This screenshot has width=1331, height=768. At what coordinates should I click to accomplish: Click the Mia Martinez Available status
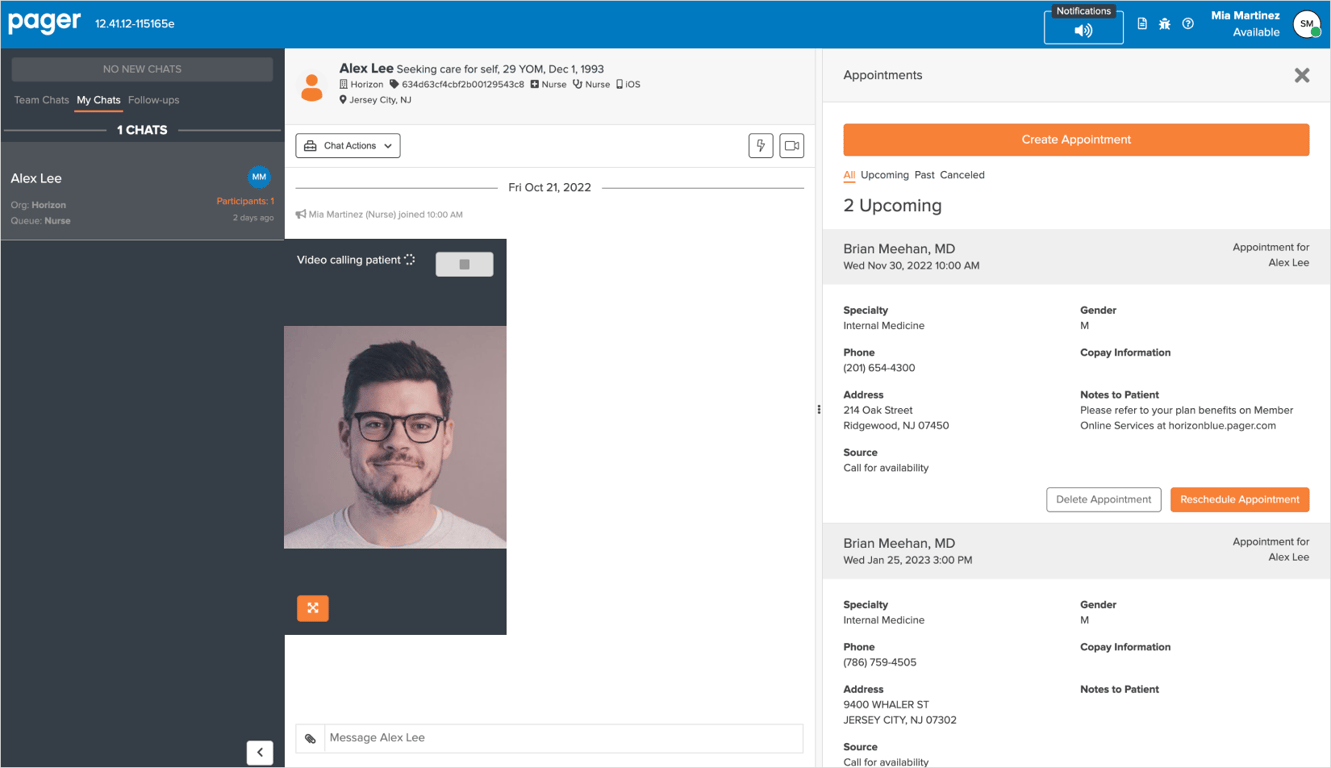point(1245,24)
